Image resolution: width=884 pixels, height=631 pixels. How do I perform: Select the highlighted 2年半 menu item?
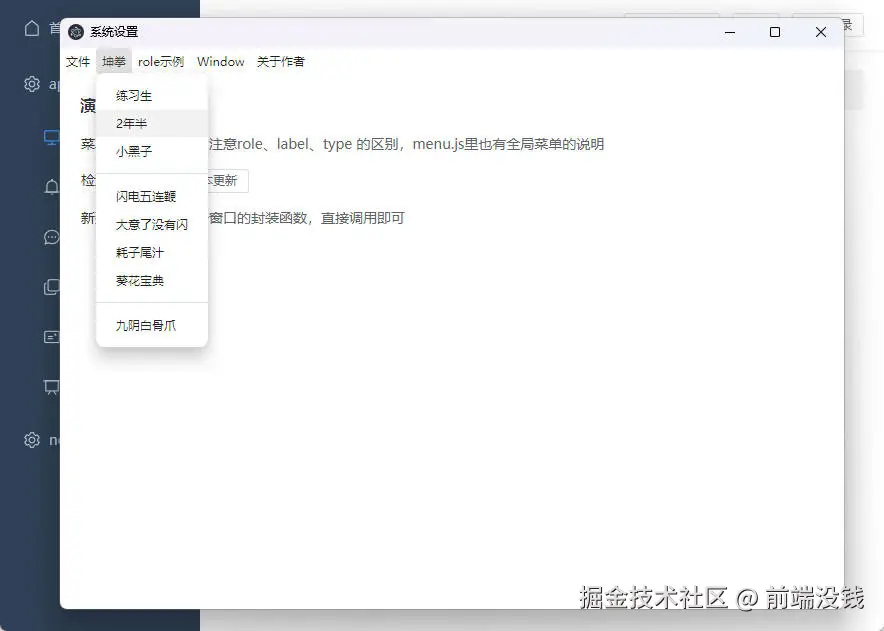[x=131, y=124]
